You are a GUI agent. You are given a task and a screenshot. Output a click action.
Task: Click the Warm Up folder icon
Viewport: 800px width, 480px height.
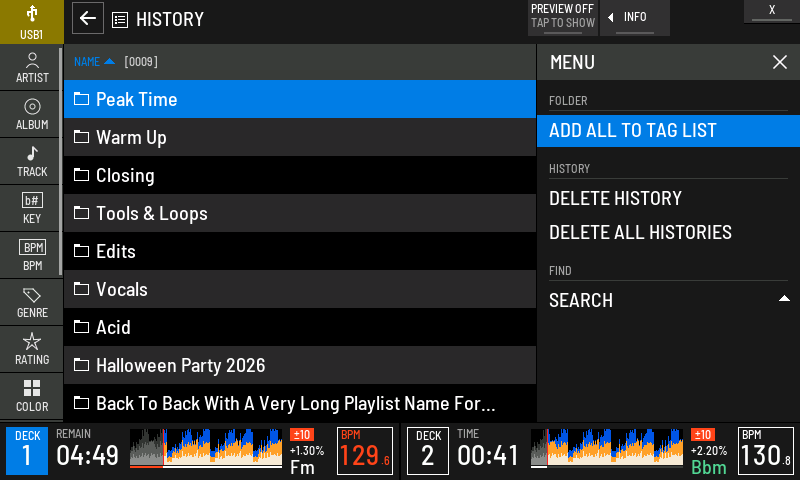(81, 137)
